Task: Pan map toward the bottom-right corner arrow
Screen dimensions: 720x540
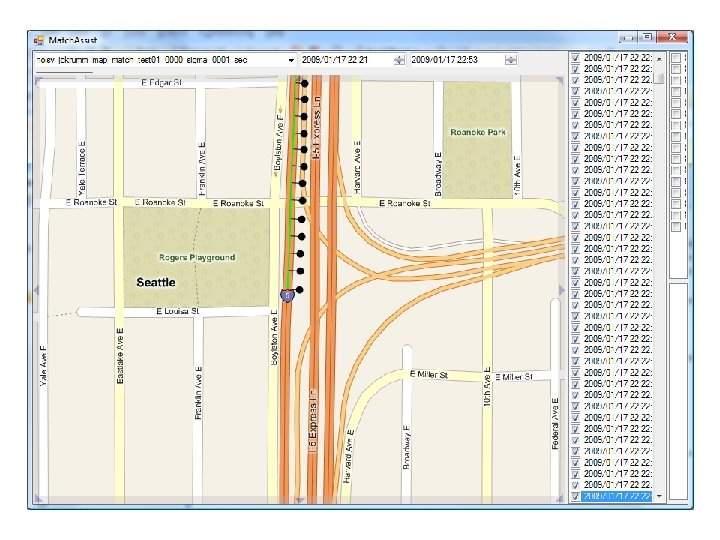Action: (x=559, y=499)
